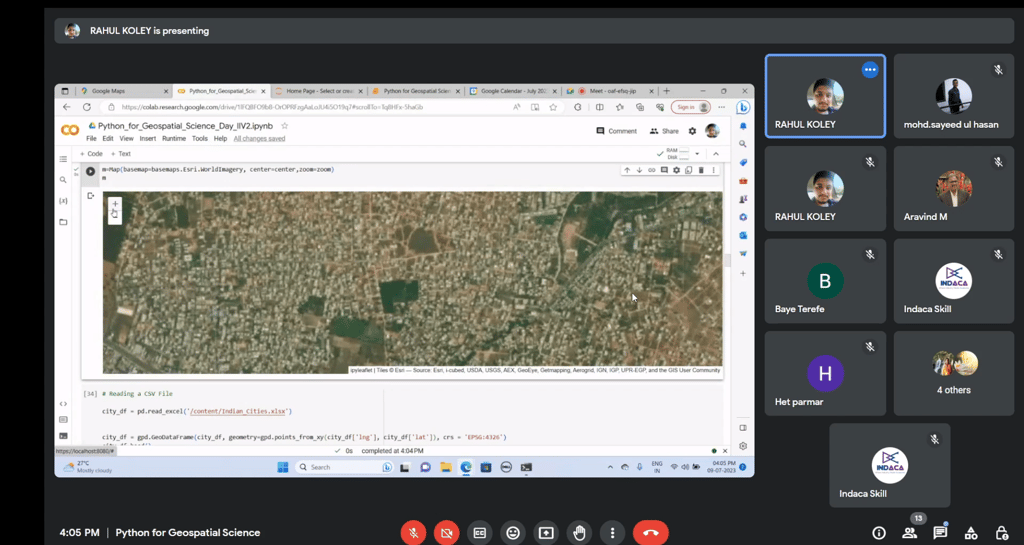Viewport: 1024px width, 545px height.
Task: Clear the map cell output icon
Action: coord(91,196)
